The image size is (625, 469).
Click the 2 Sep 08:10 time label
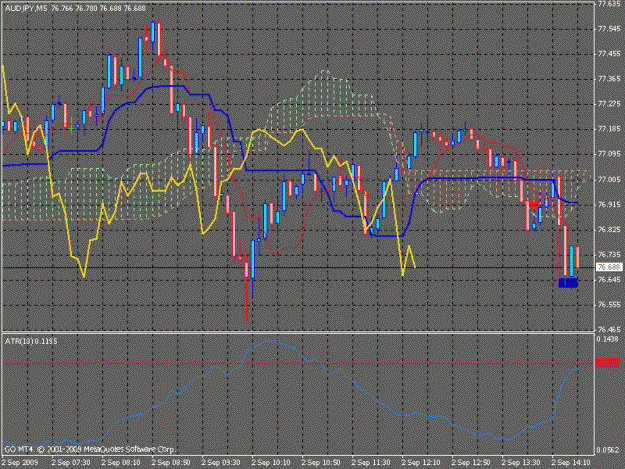pyautogui.click(x=121, y=463)
